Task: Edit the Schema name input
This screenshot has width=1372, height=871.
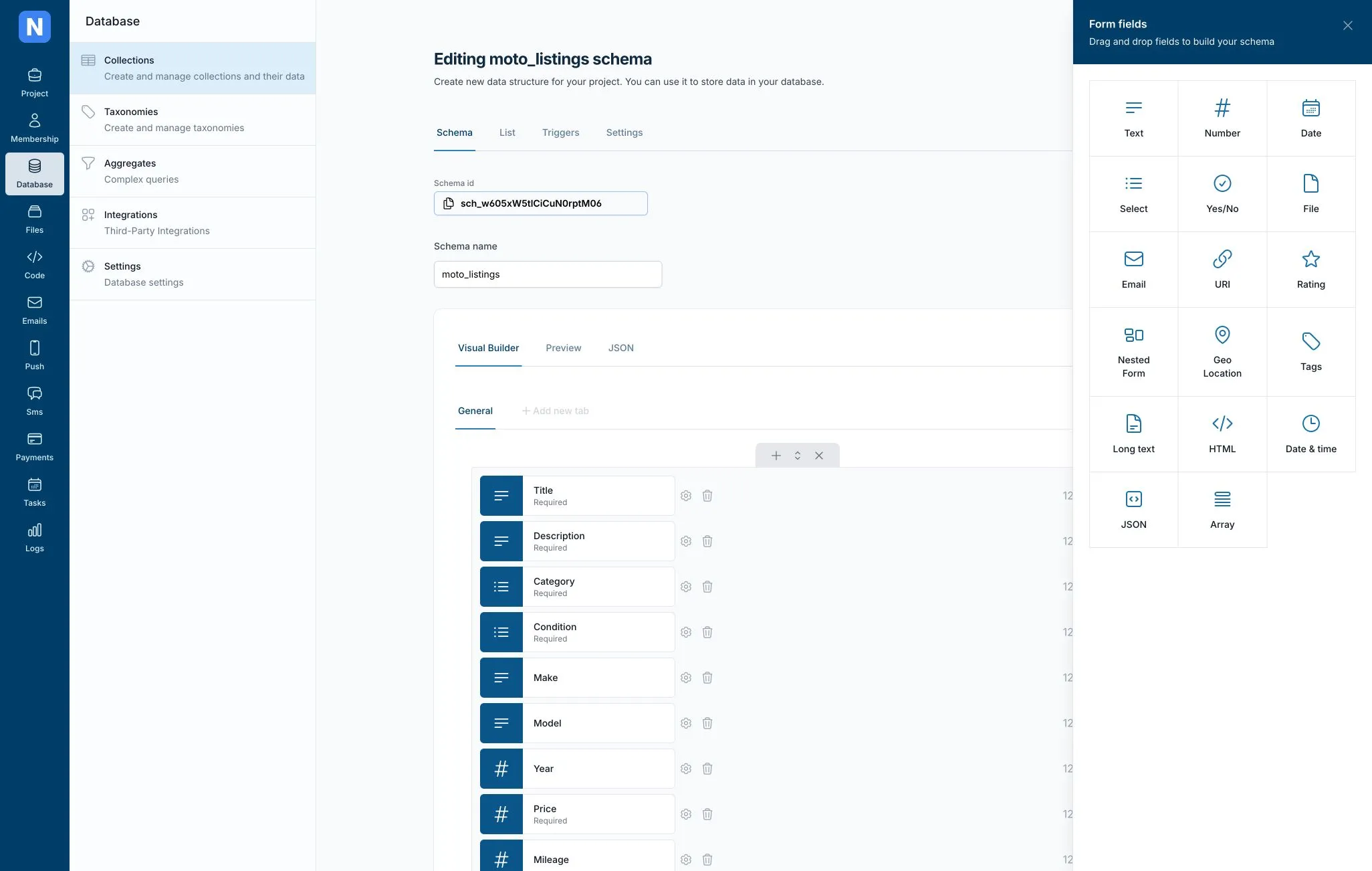Action: (x=548, y=274)
